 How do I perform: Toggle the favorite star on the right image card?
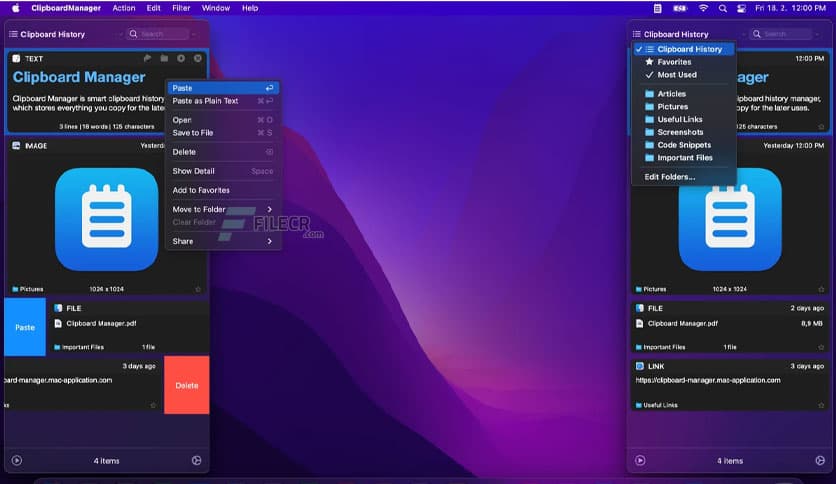pyautogui.click(x=821, y=289)
